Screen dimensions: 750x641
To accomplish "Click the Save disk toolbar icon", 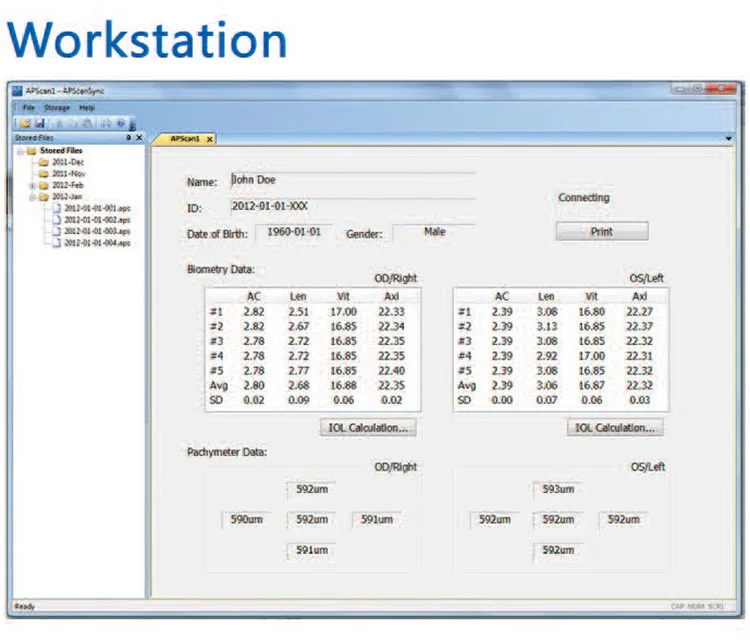I will click(39, 122).
